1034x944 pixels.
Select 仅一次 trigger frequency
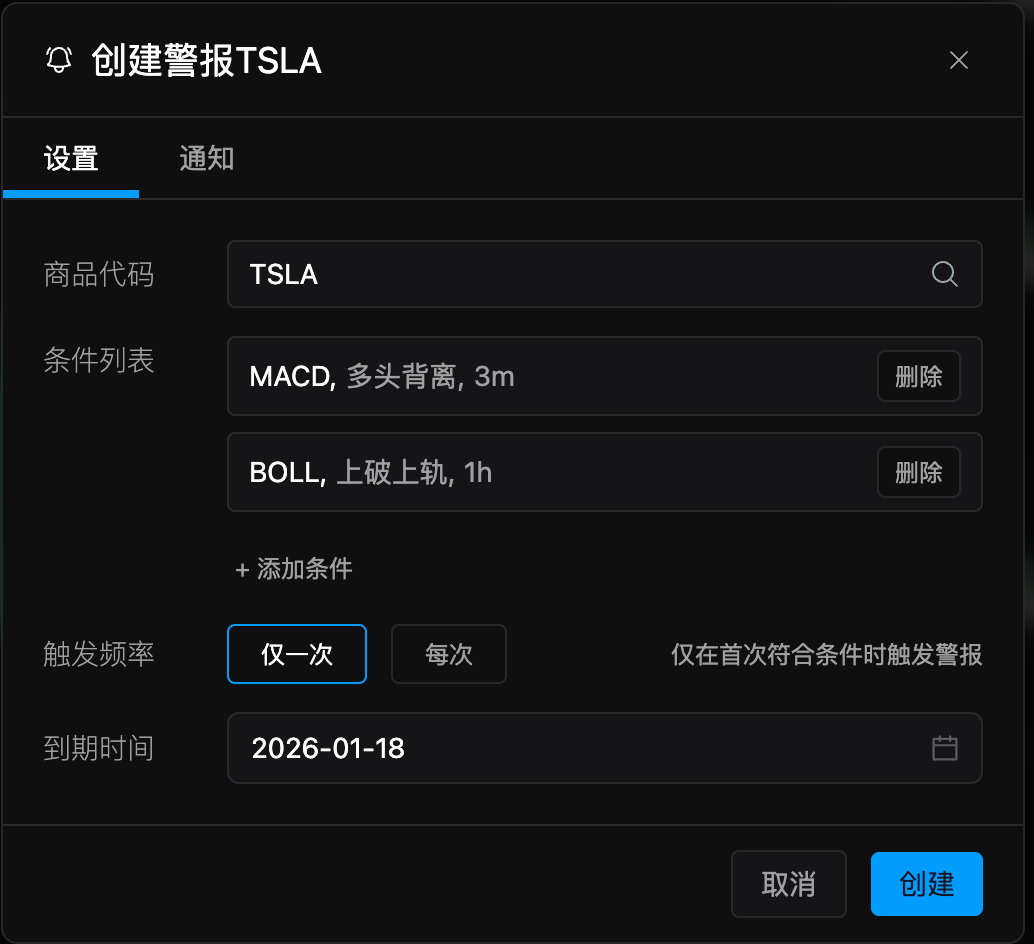pyautogui.click(x=296, y=653)
